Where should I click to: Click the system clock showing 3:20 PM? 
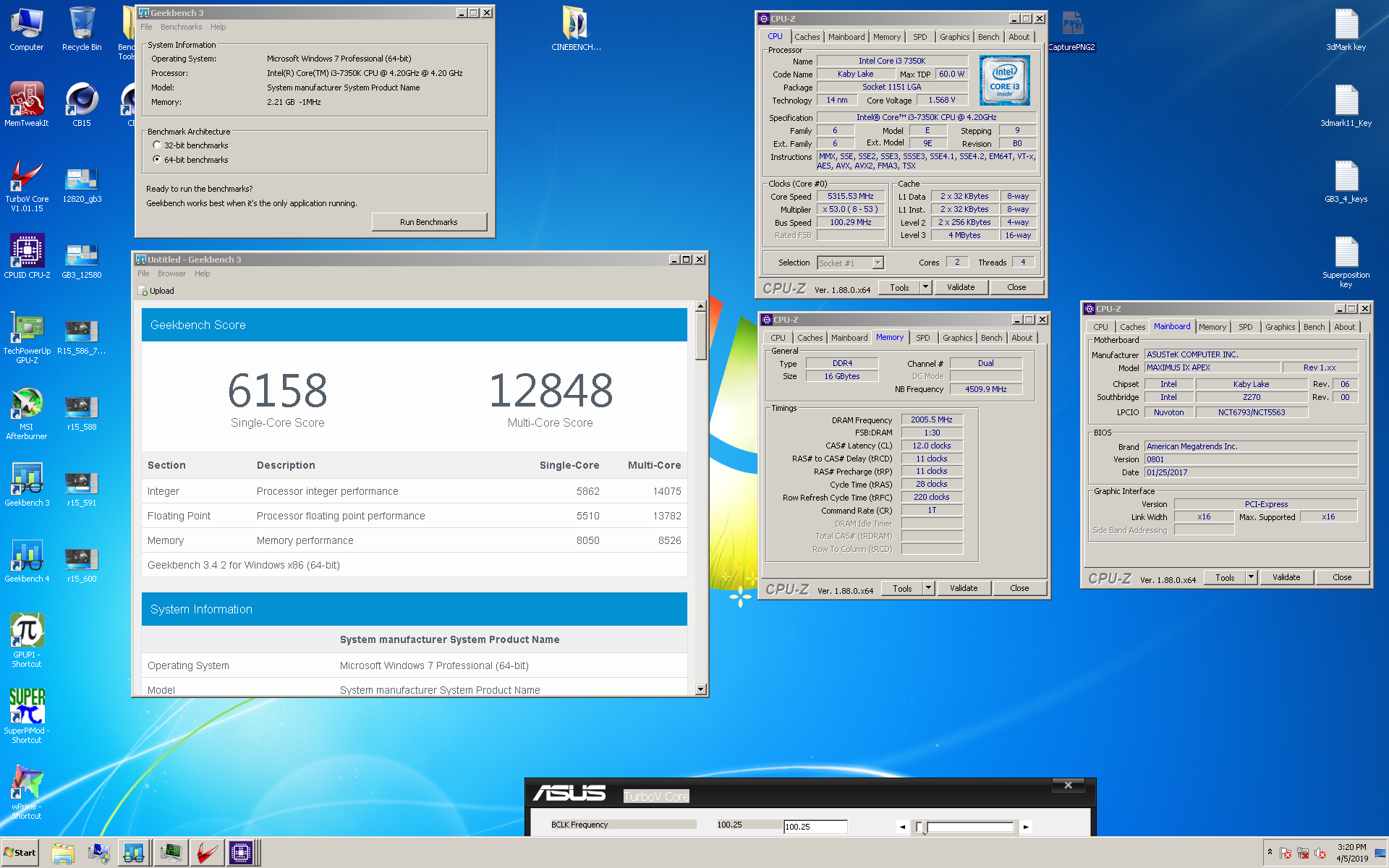coord(1351,853)
